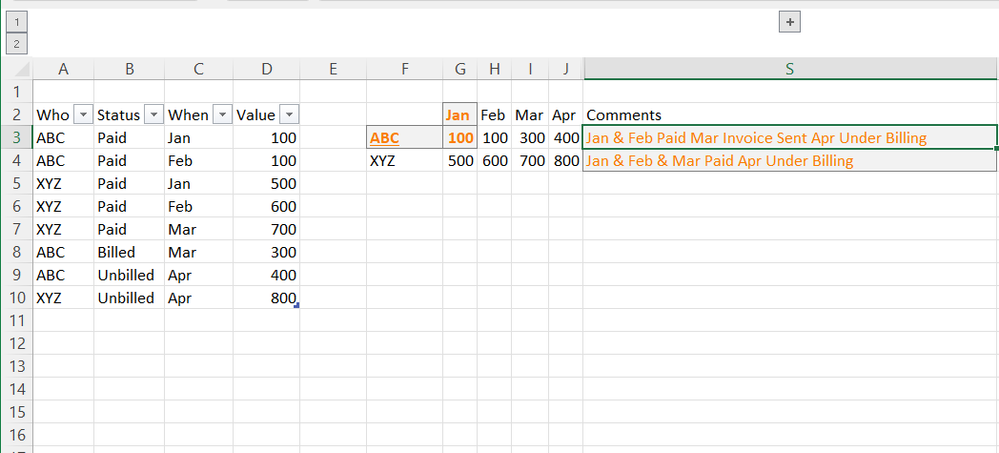Image resolution: width=999 pixels, height=453 pixels.
Task: Select column D header
Action: (266, 69)
